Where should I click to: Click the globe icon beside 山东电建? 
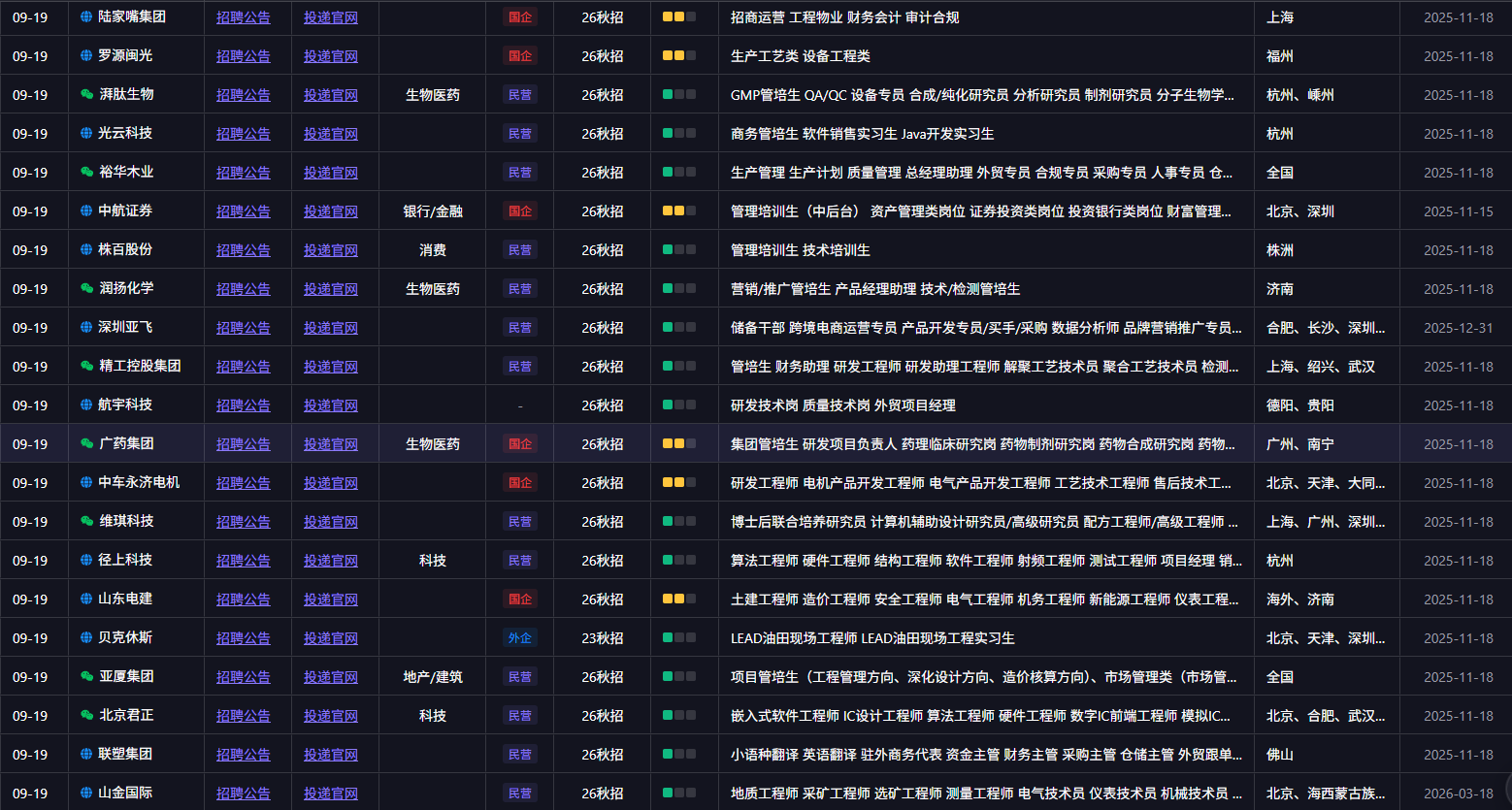pos(86,599)
